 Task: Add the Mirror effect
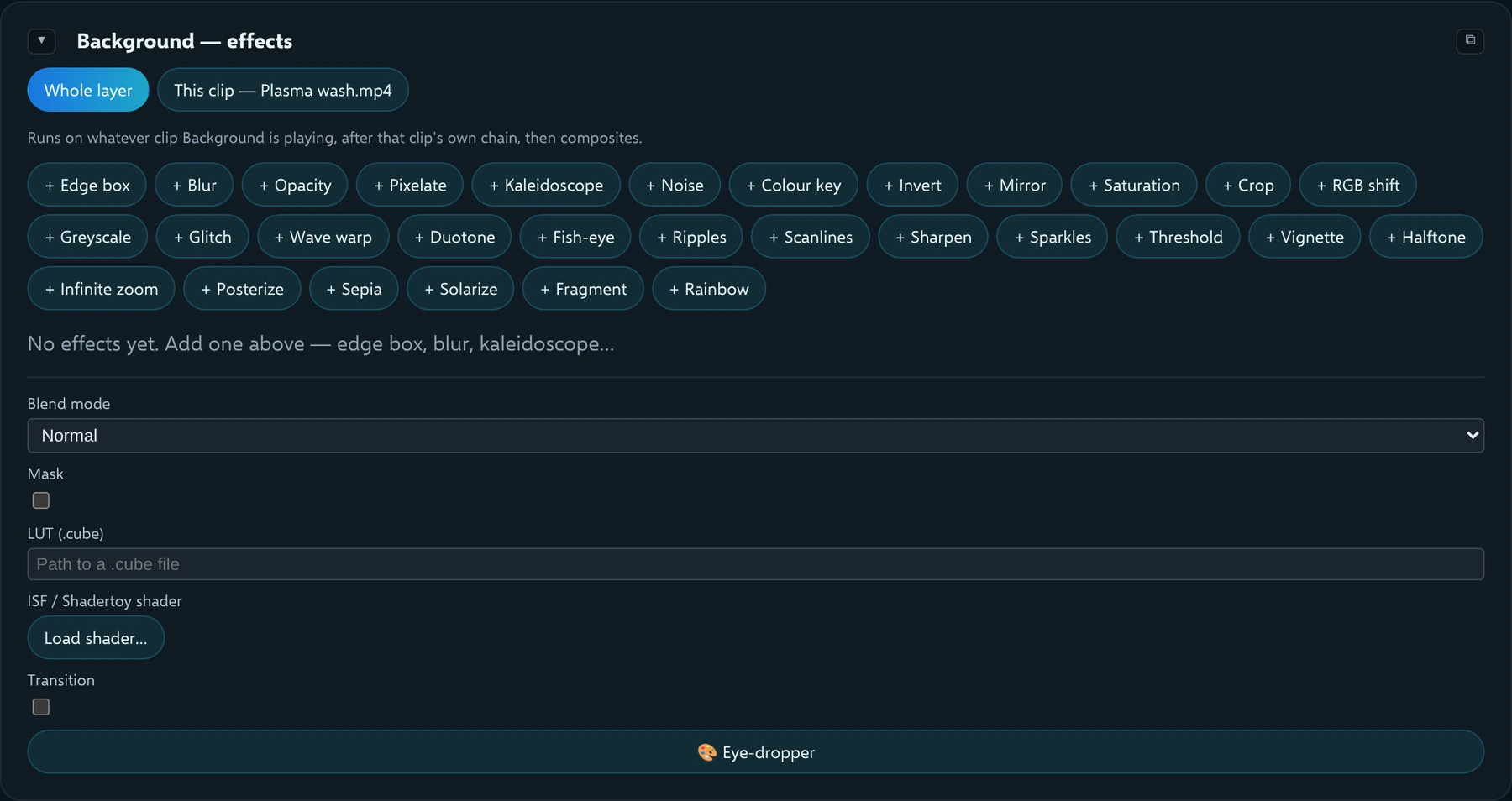[1015, 185]
